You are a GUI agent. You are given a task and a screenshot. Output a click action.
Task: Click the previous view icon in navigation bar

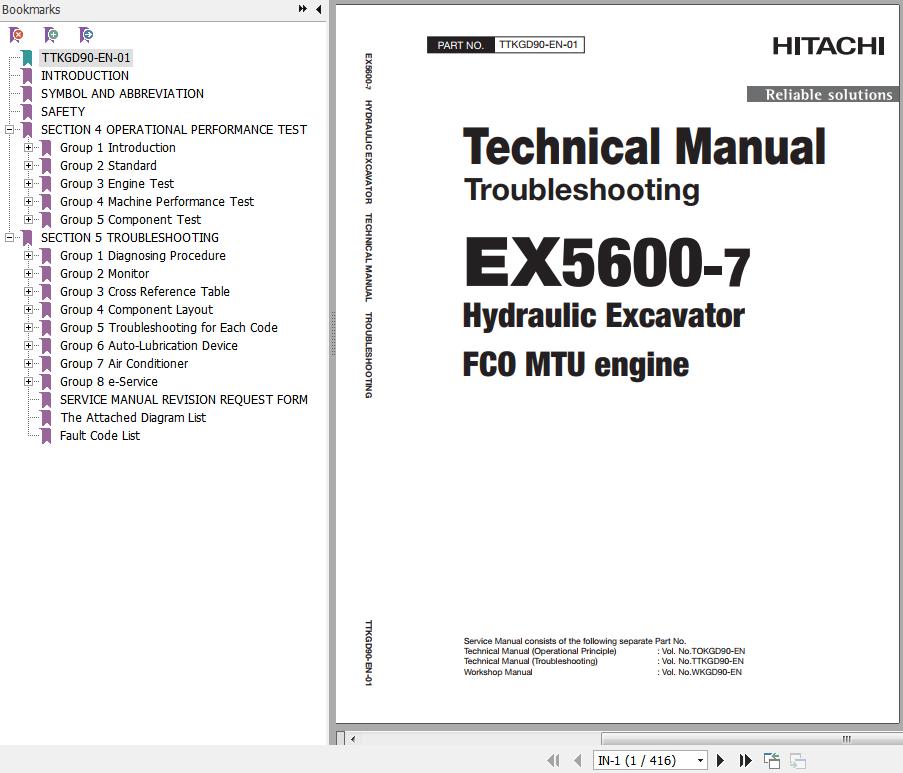click(772, 761)
